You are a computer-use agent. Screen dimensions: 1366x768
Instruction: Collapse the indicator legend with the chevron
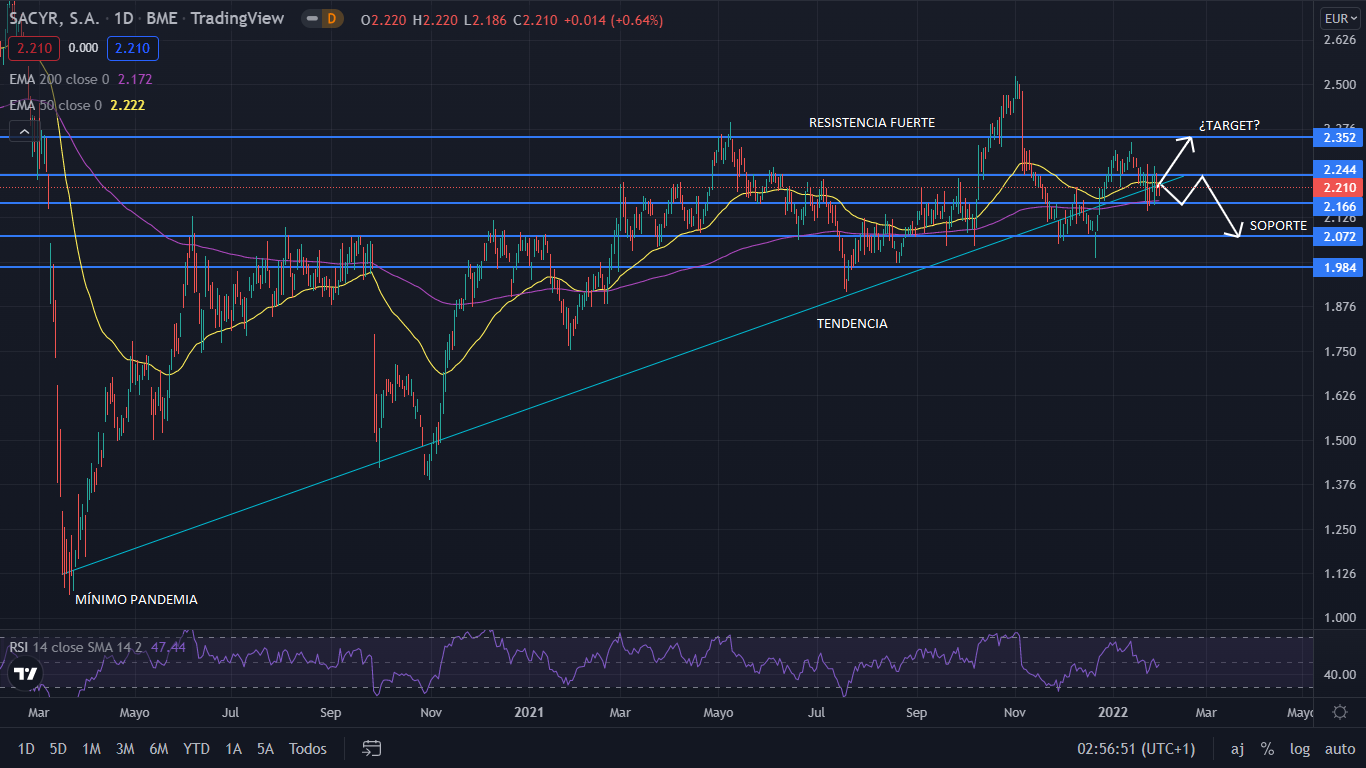(23, 131)
